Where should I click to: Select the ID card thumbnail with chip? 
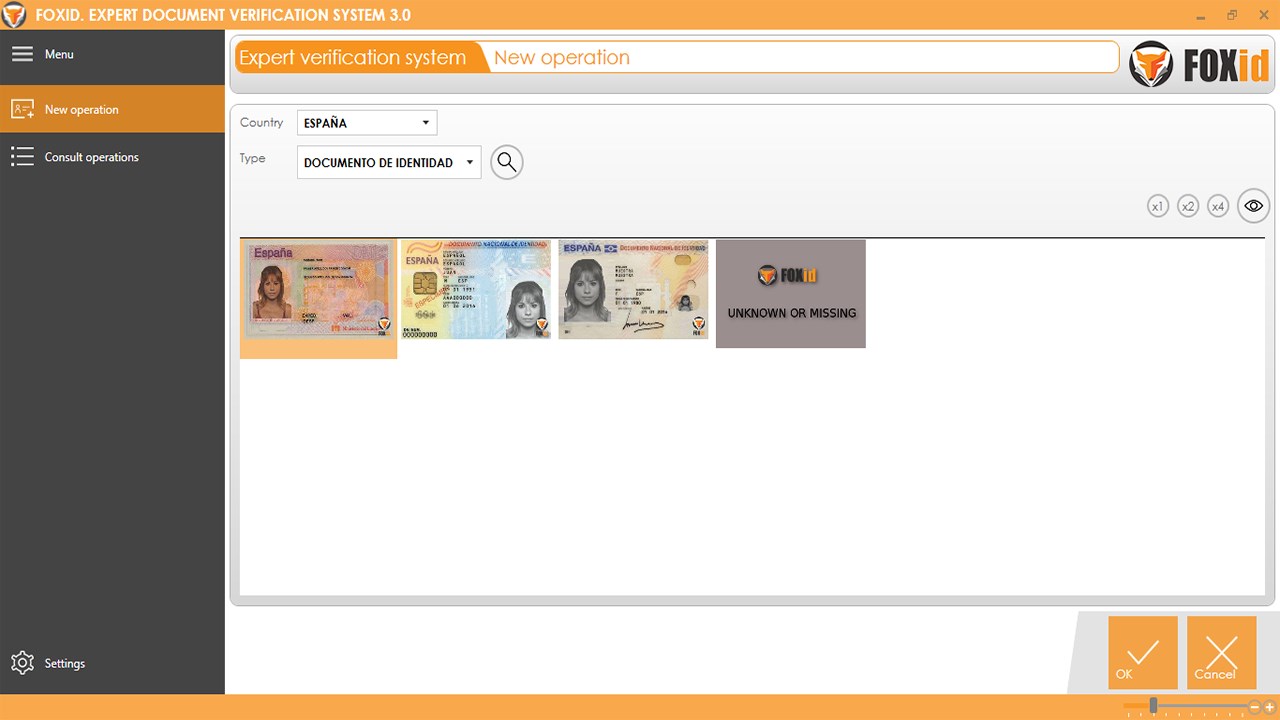click(x=475, y=289)
